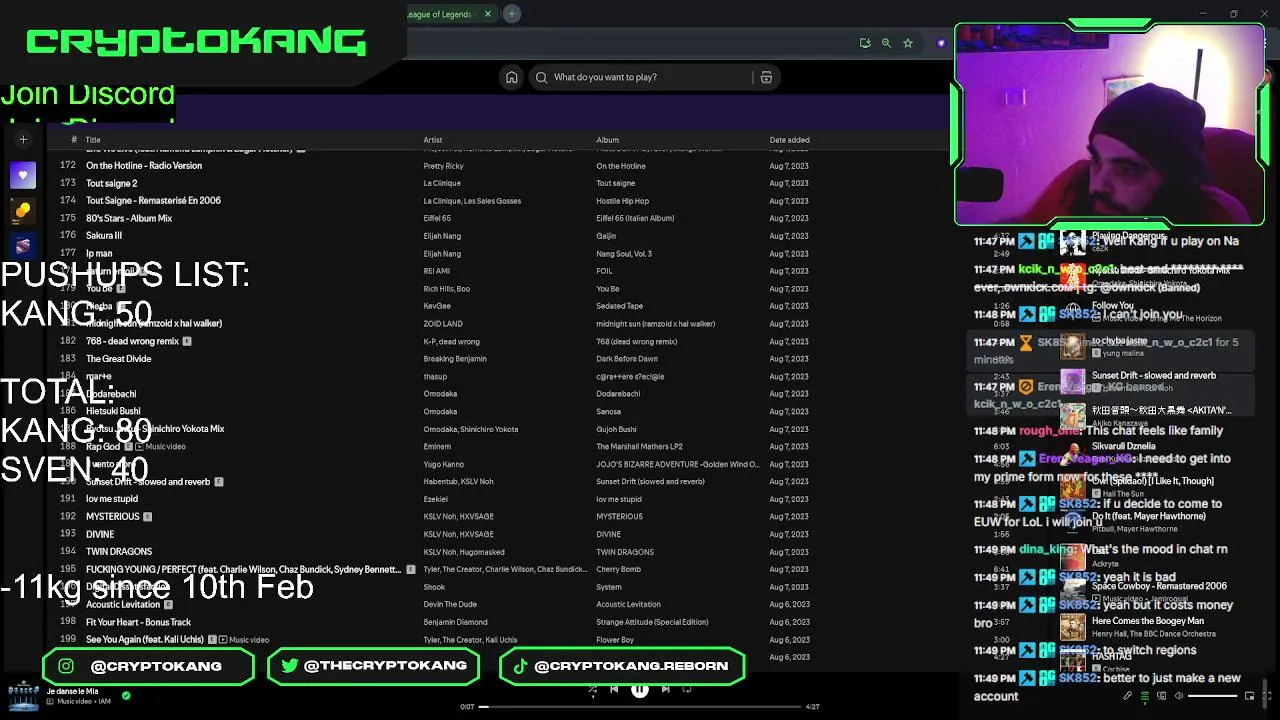Open the purple browser extension icon
Image resolution: width=1280 pixels, height=720 pixels.
coord(941,43)
